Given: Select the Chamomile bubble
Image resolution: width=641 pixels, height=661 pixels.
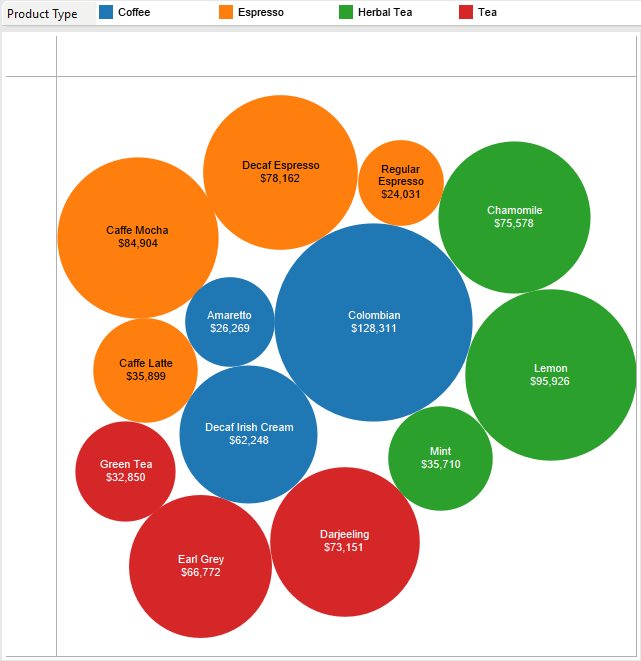Looking at the screenshot, I should (x=514, y=217).
